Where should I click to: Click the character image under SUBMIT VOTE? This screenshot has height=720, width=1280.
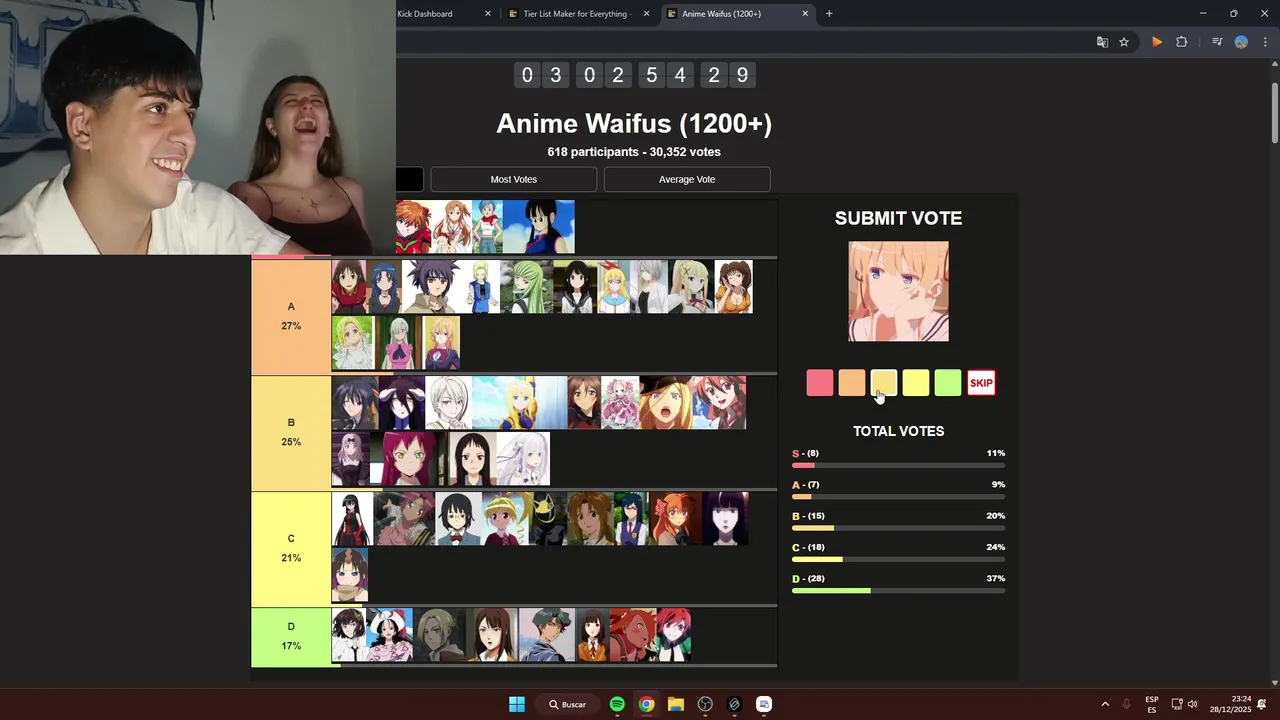(899, 291)
